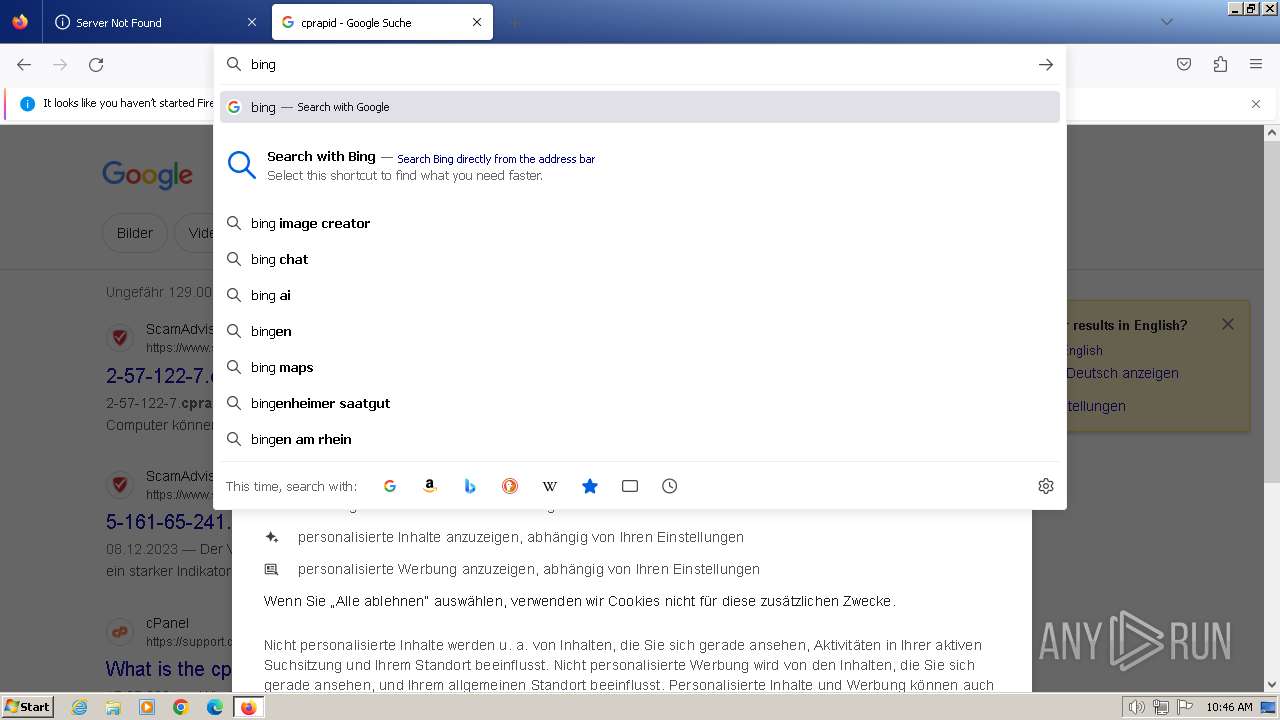Launch Windows Media Player from taskbar
The image size is (1280, 720).
(147, 707)
